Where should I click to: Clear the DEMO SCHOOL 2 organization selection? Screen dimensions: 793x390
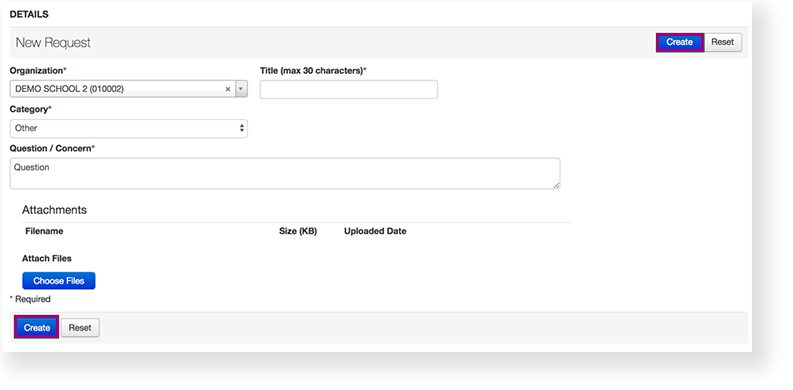click(x=228, y=89)
